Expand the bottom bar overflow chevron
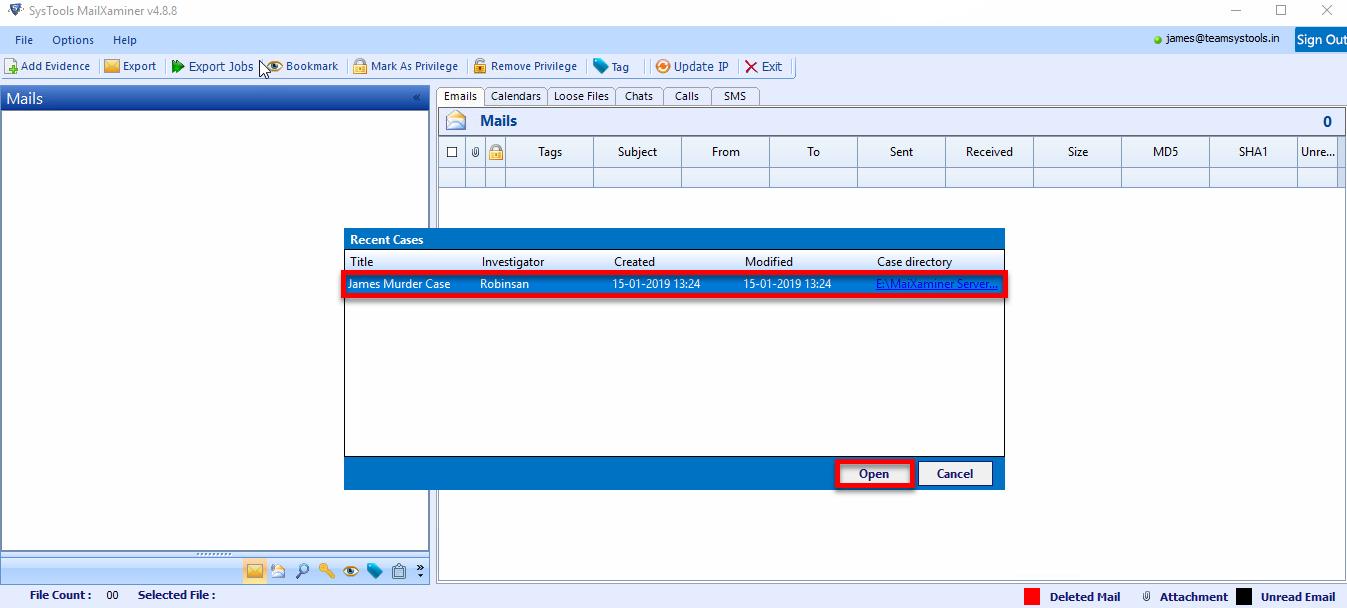This screenshot has height=608, width=1347. click(x=420, y=571)
